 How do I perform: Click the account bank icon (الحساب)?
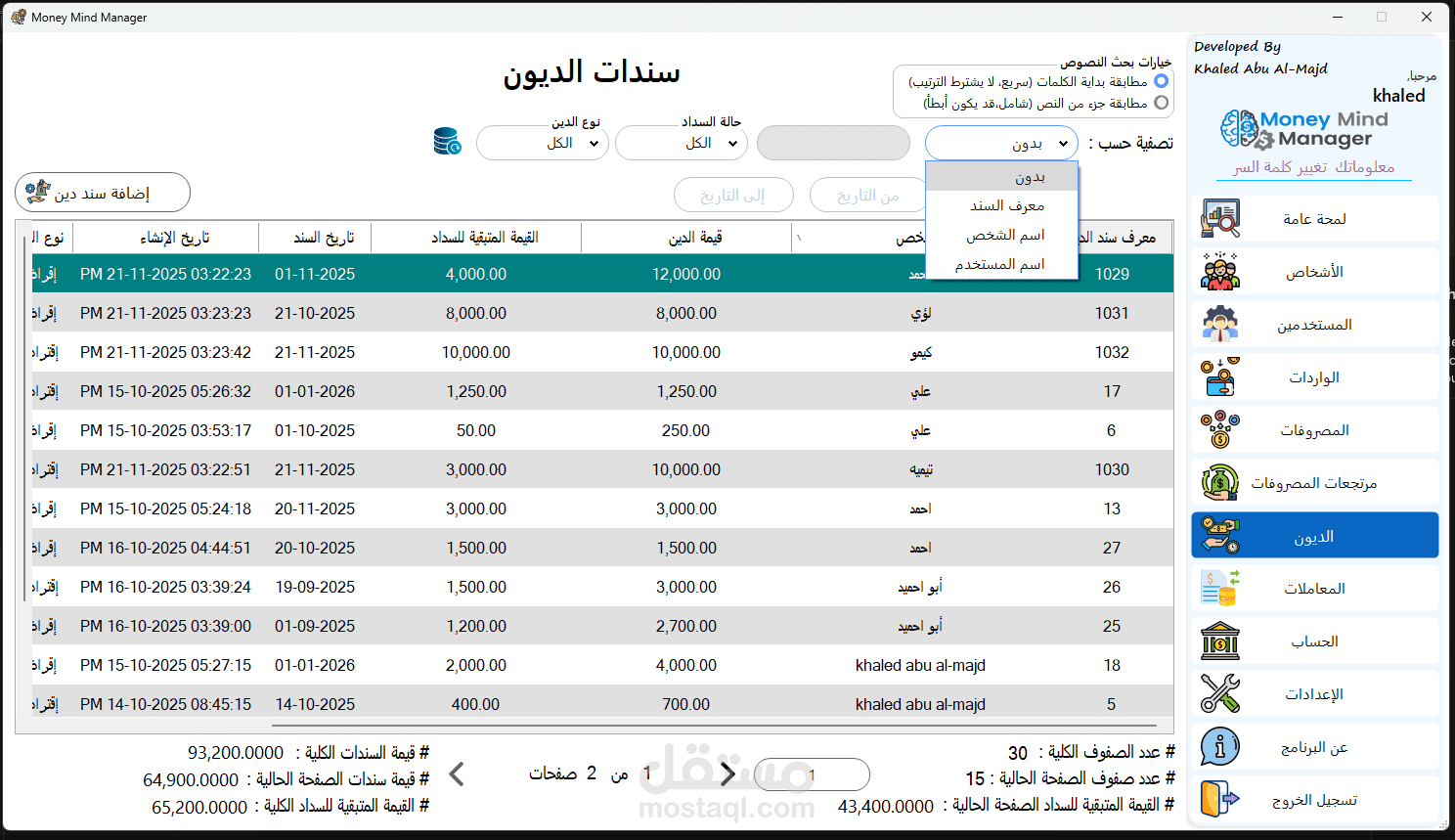click(1220, 641)
